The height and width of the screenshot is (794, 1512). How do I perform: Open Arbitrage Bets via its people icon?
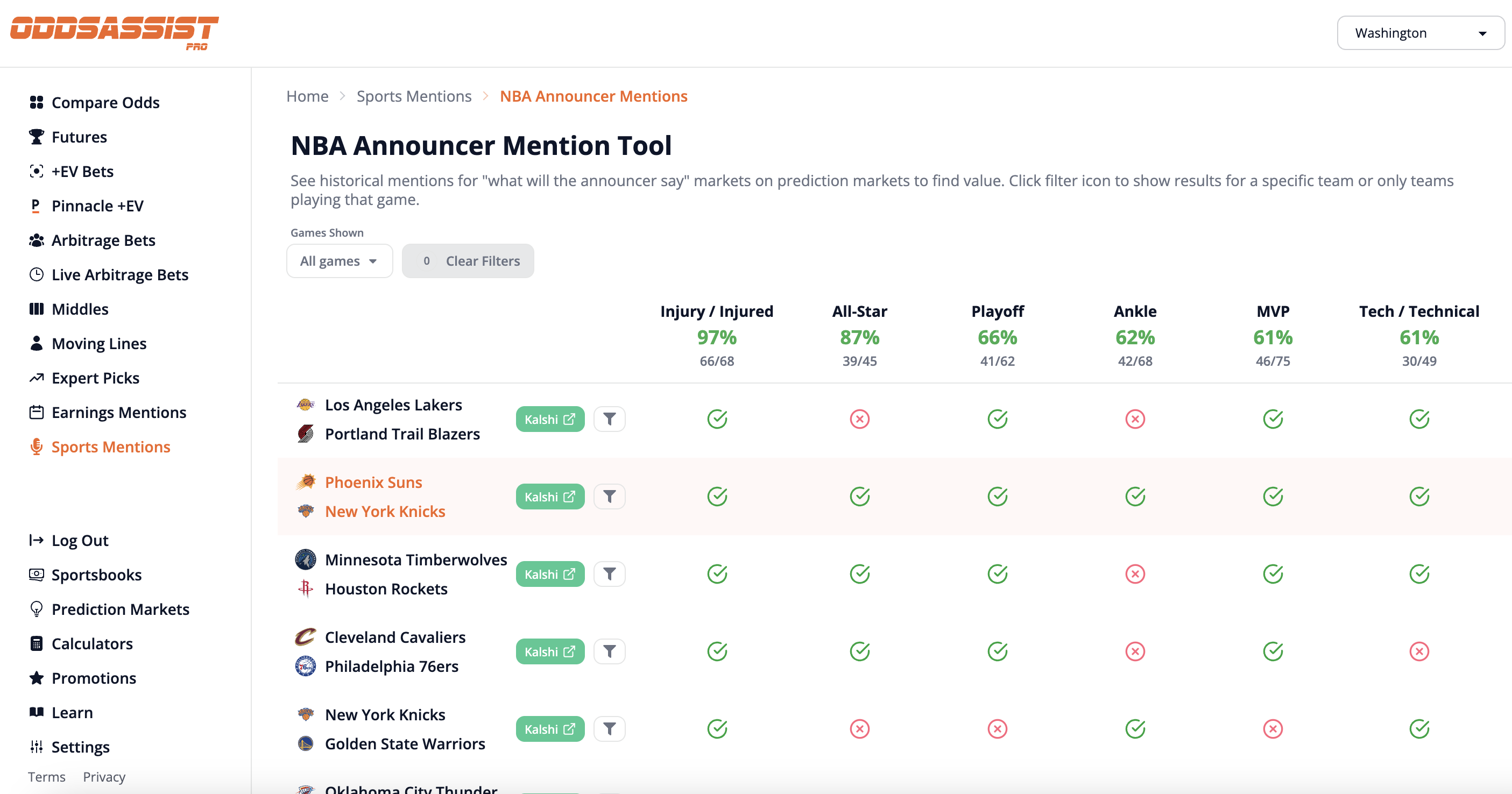pyautogui.click(x=37, y=239)
